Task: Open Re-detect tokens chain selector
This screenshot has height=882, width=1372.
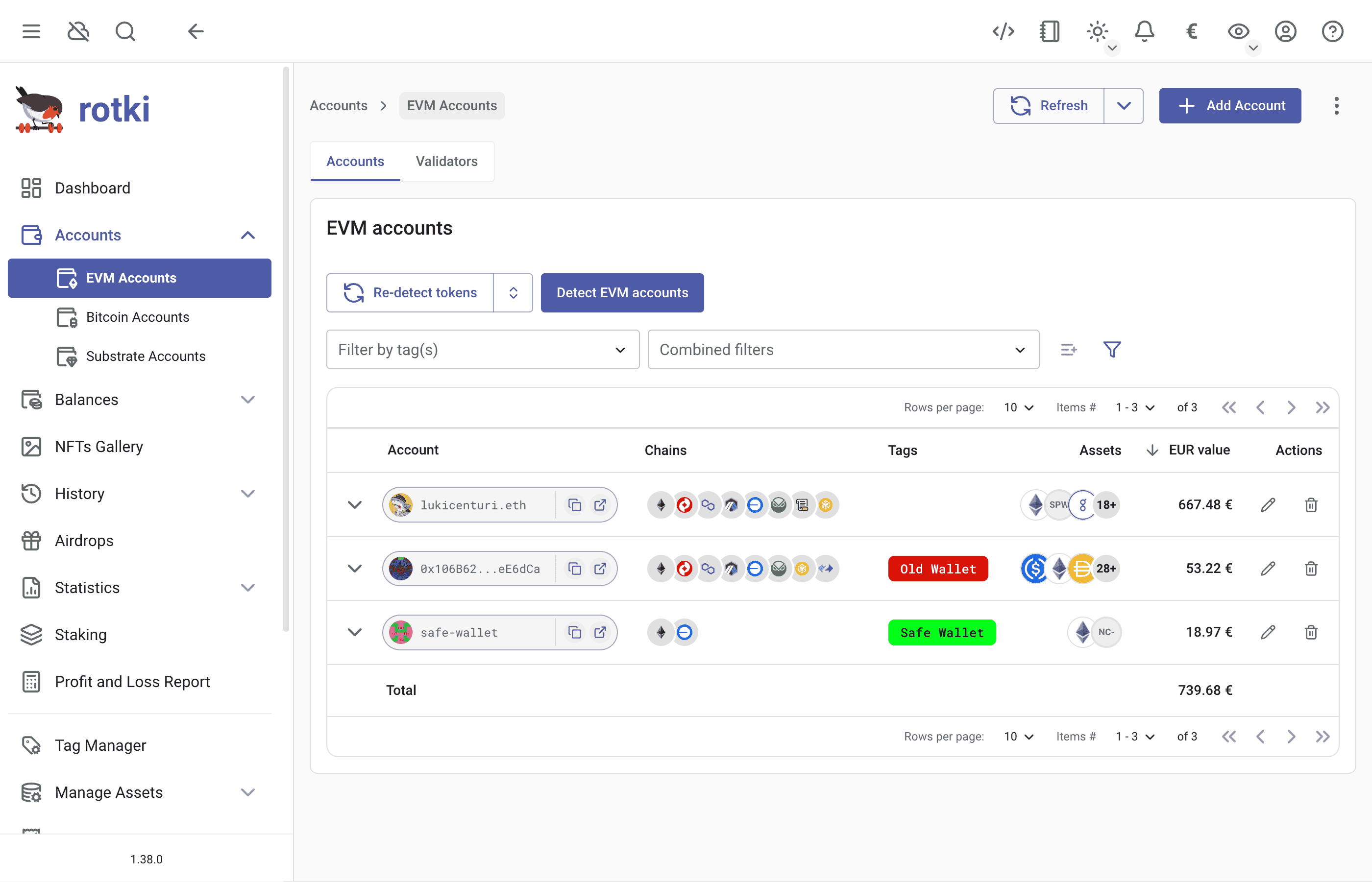Action: (x=514, y=293)
